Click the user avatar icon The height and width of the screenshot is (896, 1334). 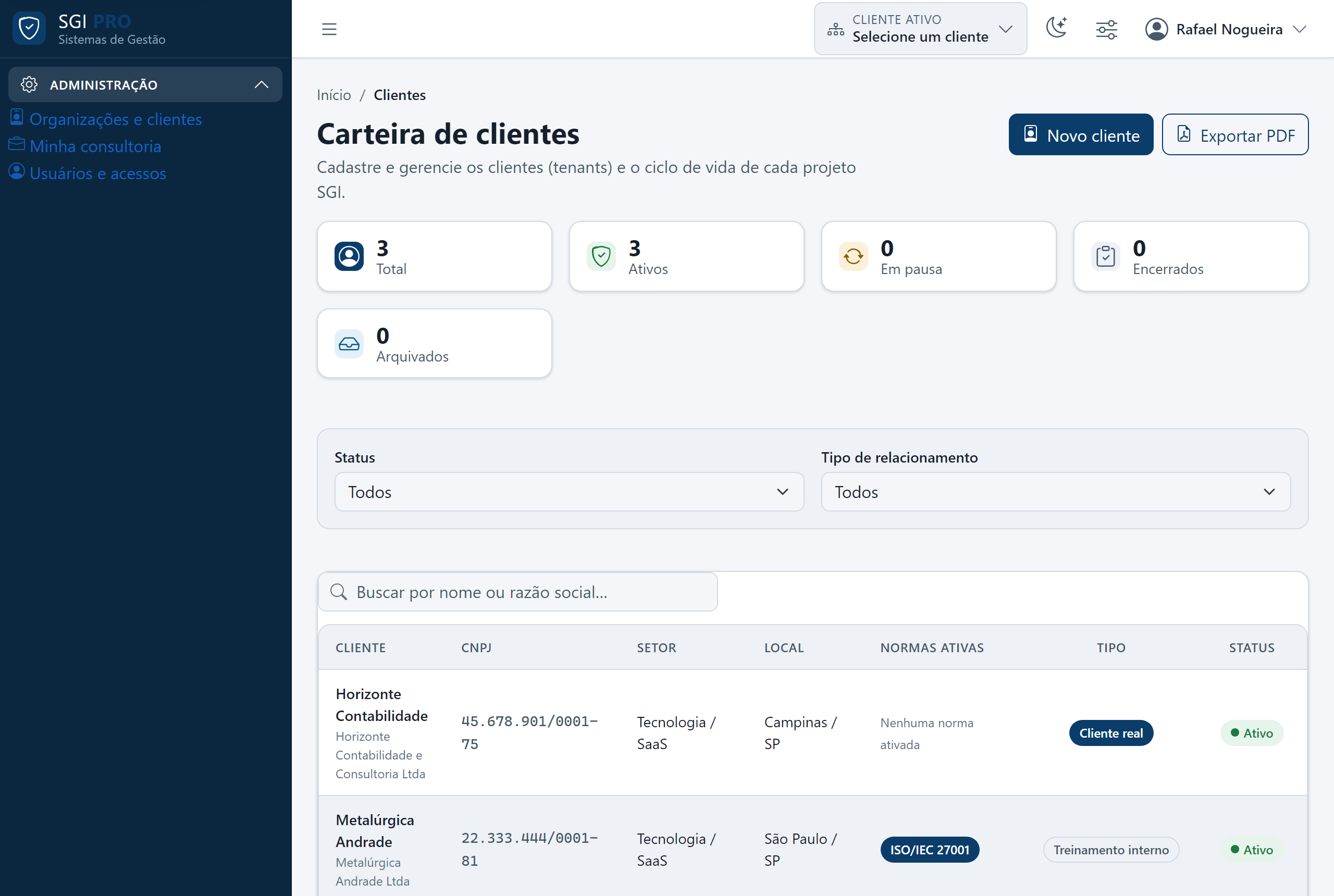tap(1156, 29)
